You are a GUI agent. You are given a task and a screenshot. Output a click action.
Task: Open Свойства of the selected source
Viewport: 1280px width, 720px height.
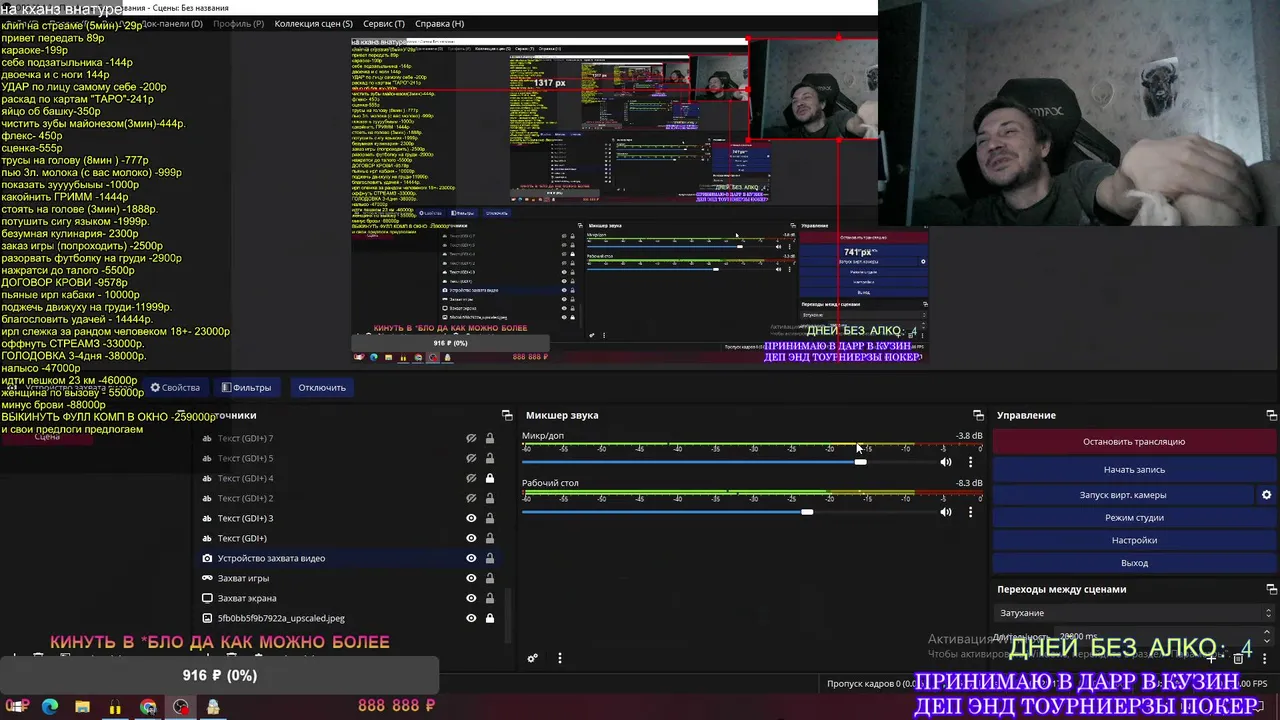(x=175, y=387)
